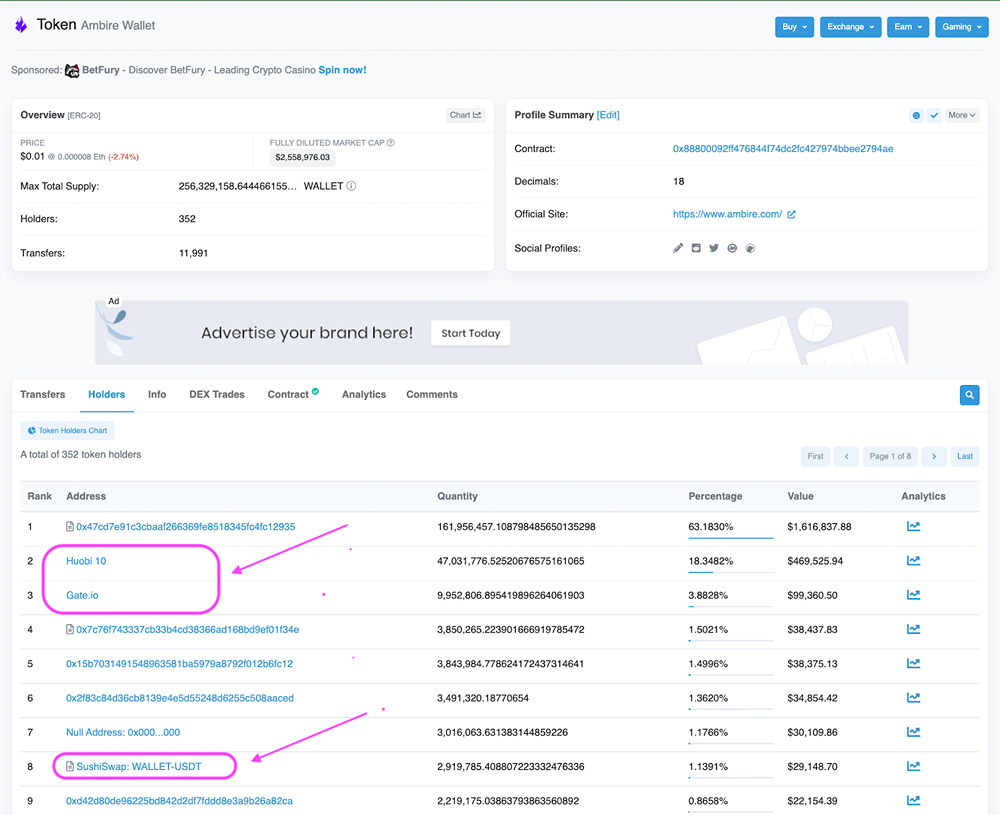Image resolution: width=1000 pixels, height=815 pixels.
Task: Open the address 0xd42d80de96225bd8 link
Action: (x=180, y=801)
